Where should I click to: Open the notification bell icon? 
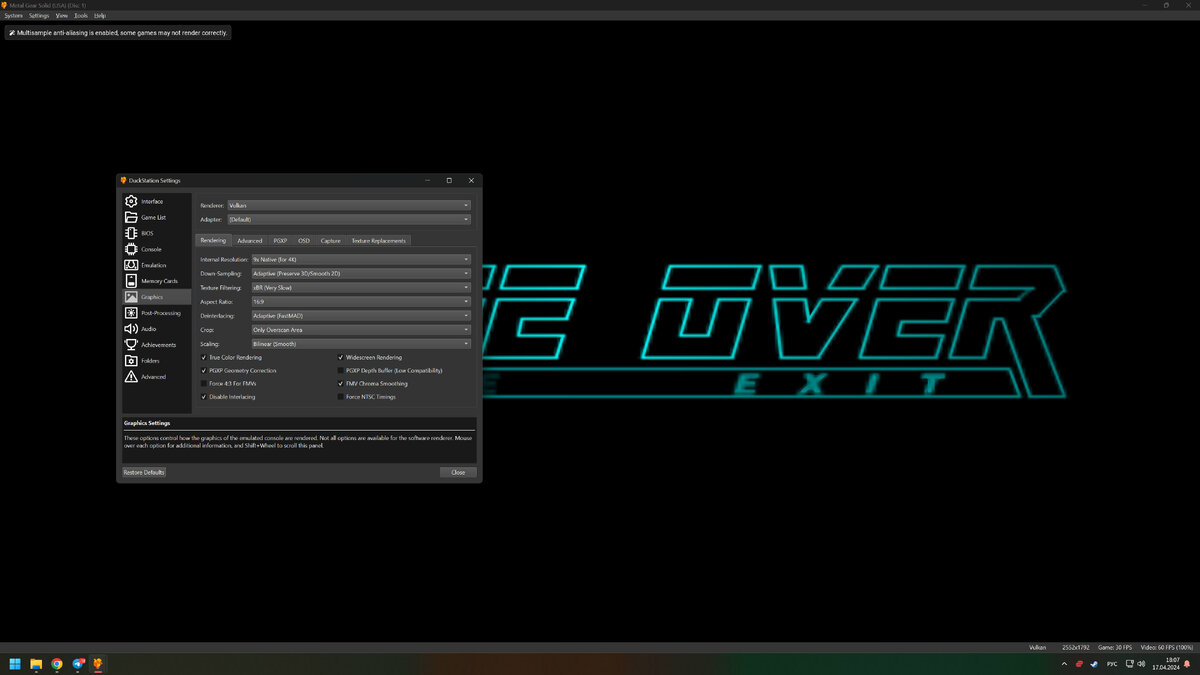coord(1187,664)
